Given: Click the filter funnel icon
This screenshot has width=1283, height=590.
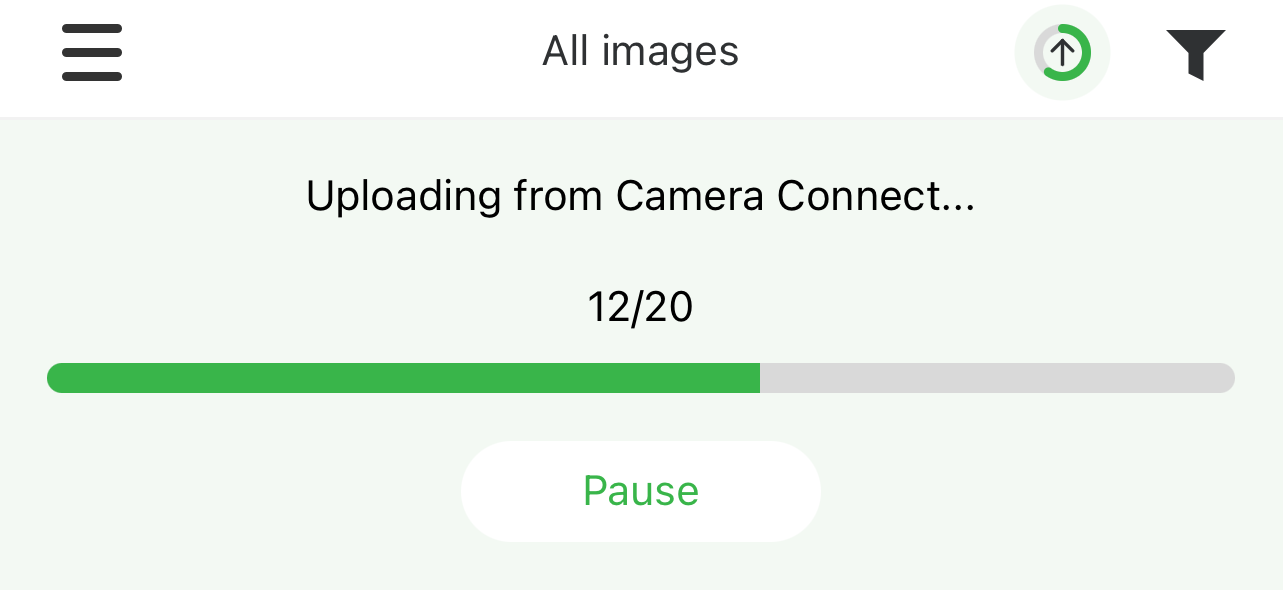Looking at the screenshot, I should click(x=1195, y=53).
